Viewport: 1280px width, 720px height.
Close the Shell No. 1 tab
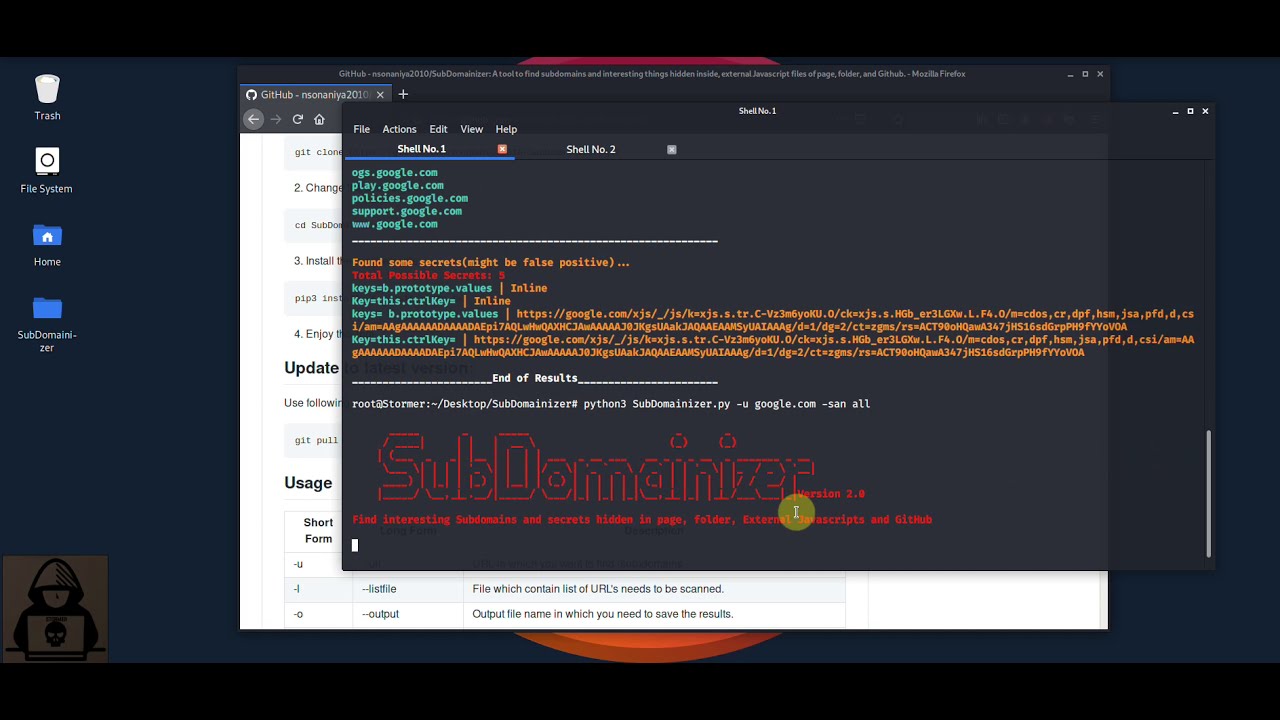[x=502, y=149]
